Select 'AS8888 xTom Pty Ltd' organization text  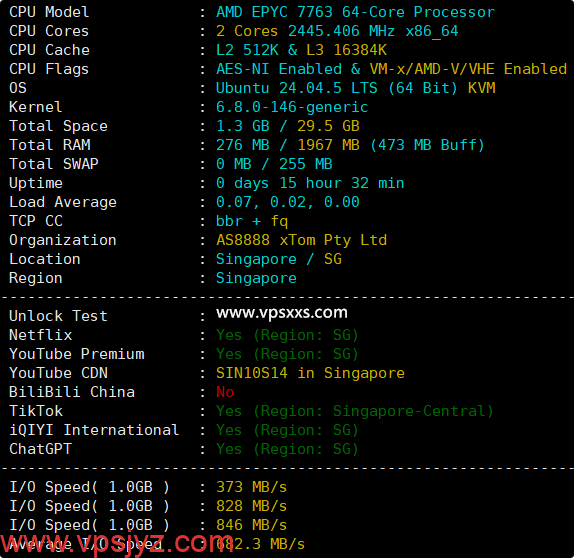click(301, 240)
